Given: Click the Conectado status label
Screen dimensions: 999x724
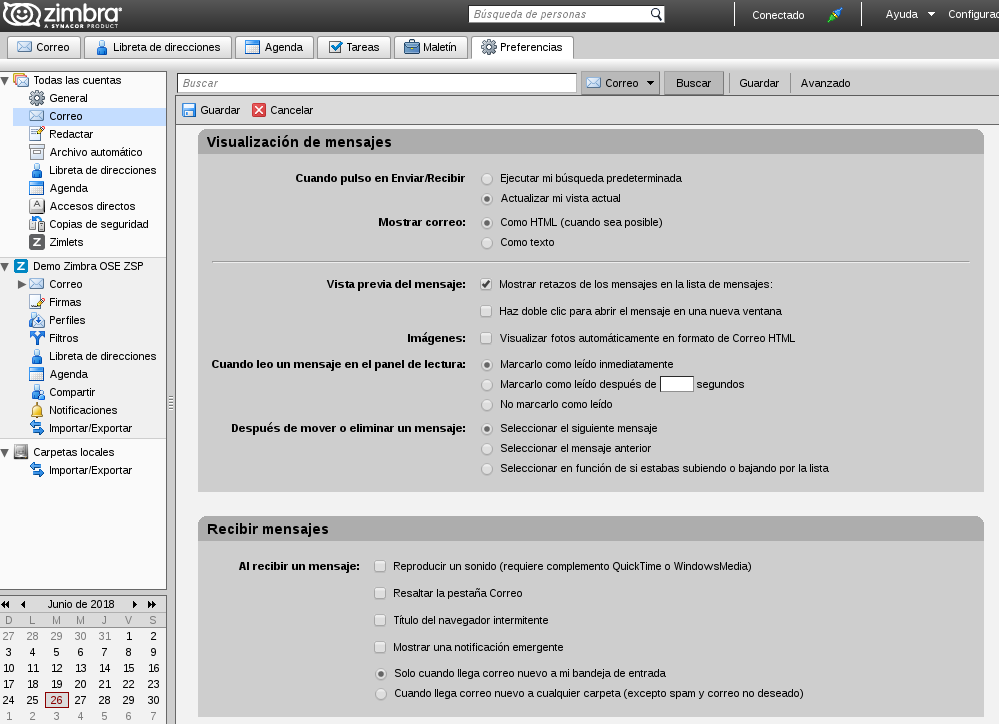Looking at the screenshot, I should point(778,15).
